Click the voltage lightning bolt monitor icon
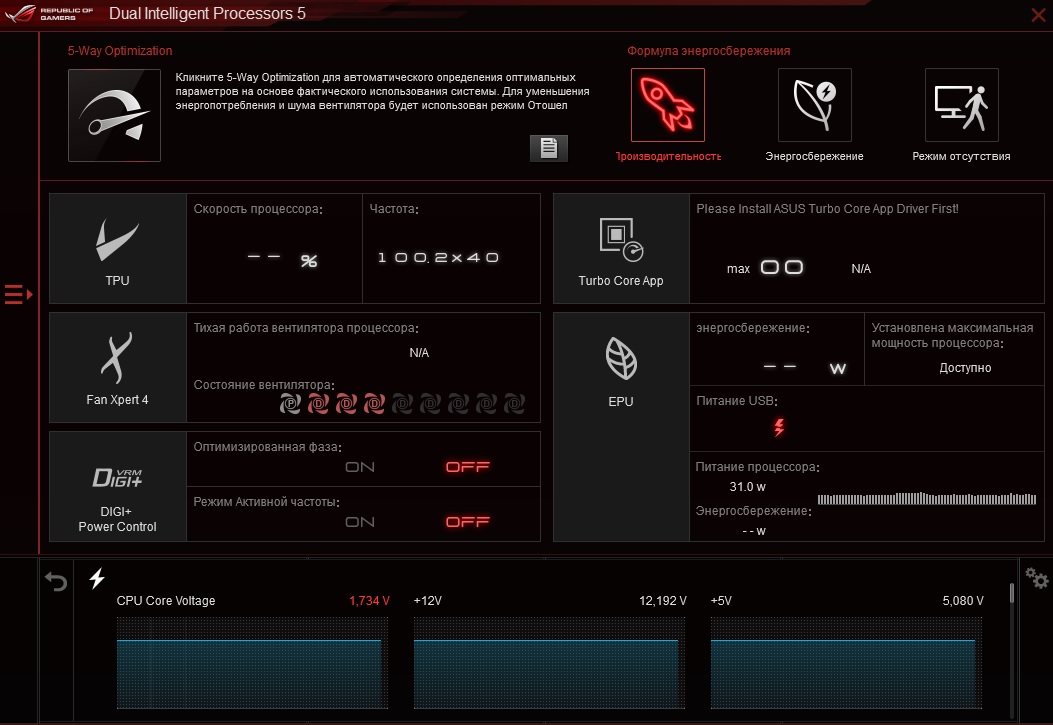The image size is (1053, 725). point(97,578)
